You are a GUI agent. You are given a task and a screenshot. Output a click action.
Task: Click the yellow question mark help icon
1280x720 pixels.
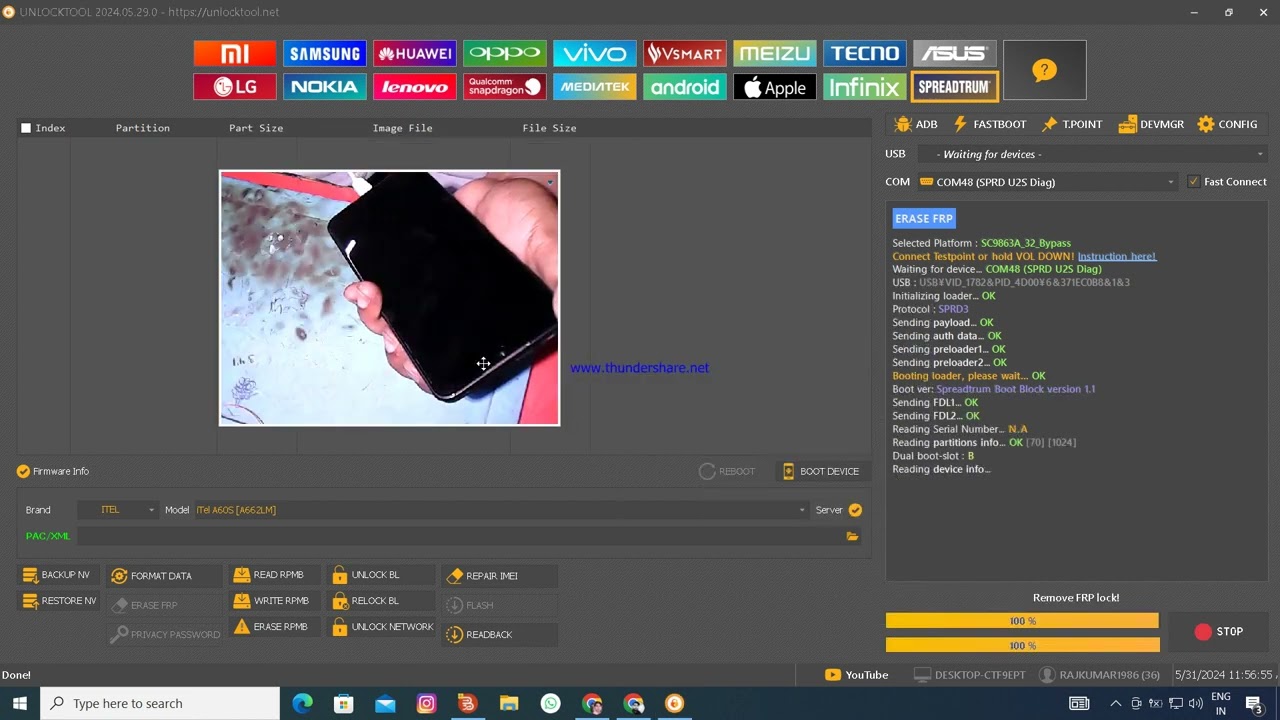point(1044,70)
